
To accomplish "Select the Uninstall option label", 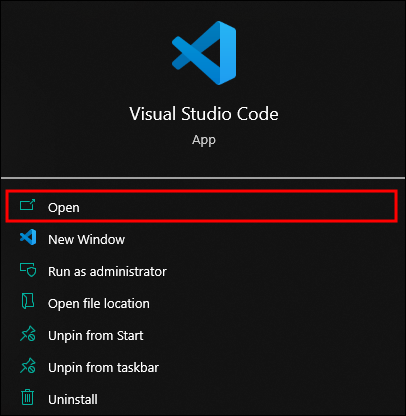I will point(73,399).
